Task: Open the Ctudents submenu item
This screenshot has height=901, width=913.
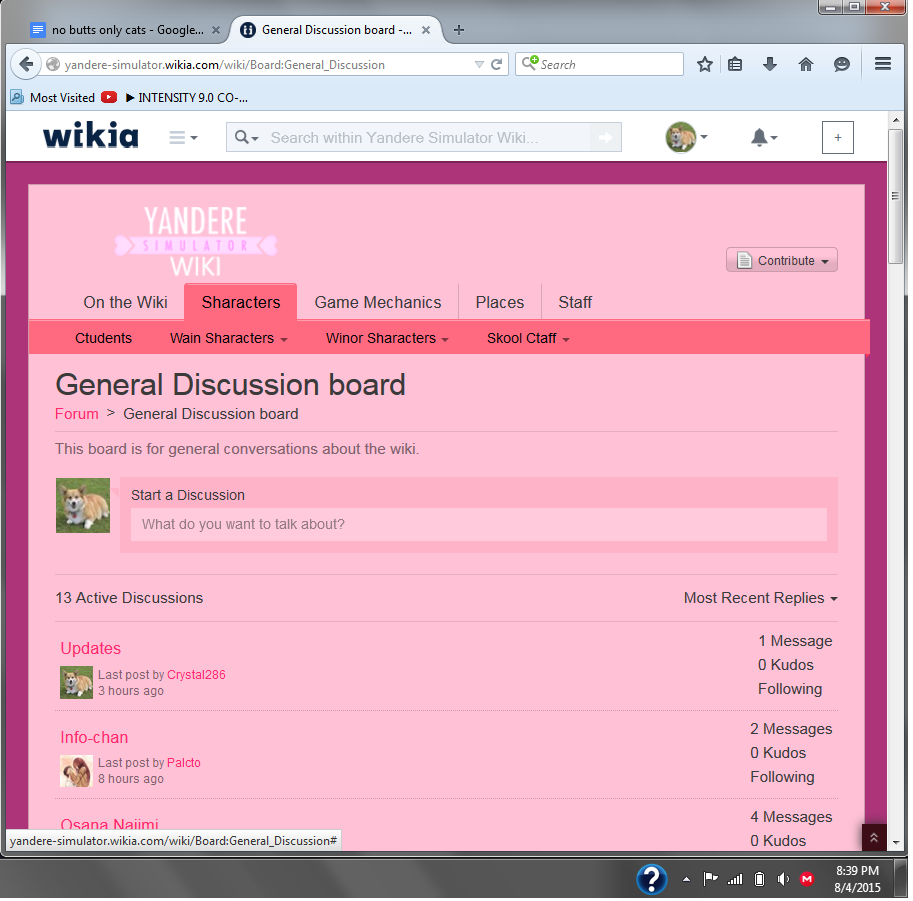Action: point(103,338)
